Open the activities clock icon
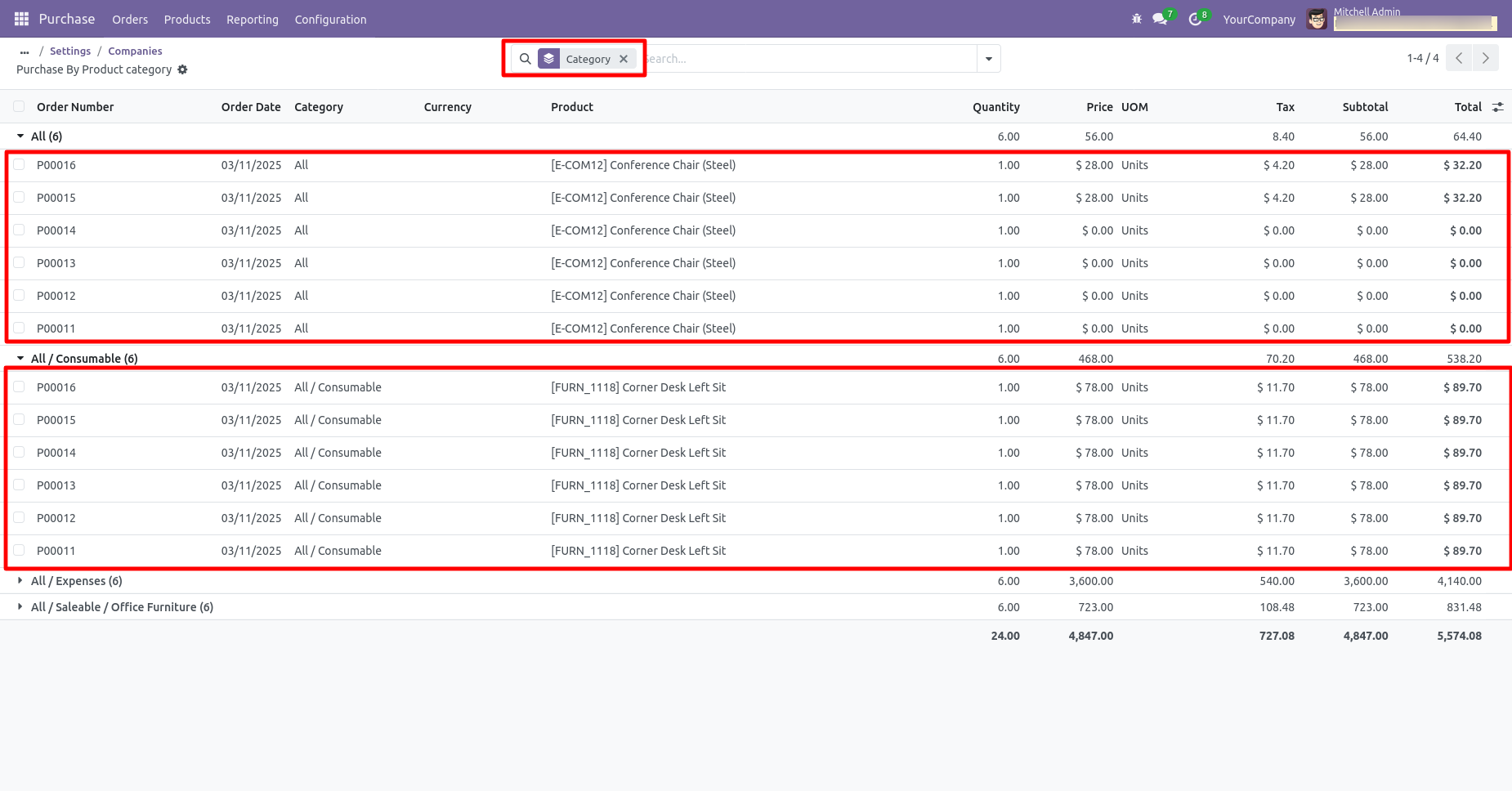Image resolution: width=1512 pixels, height=791 pixels. click(1195, 19)
